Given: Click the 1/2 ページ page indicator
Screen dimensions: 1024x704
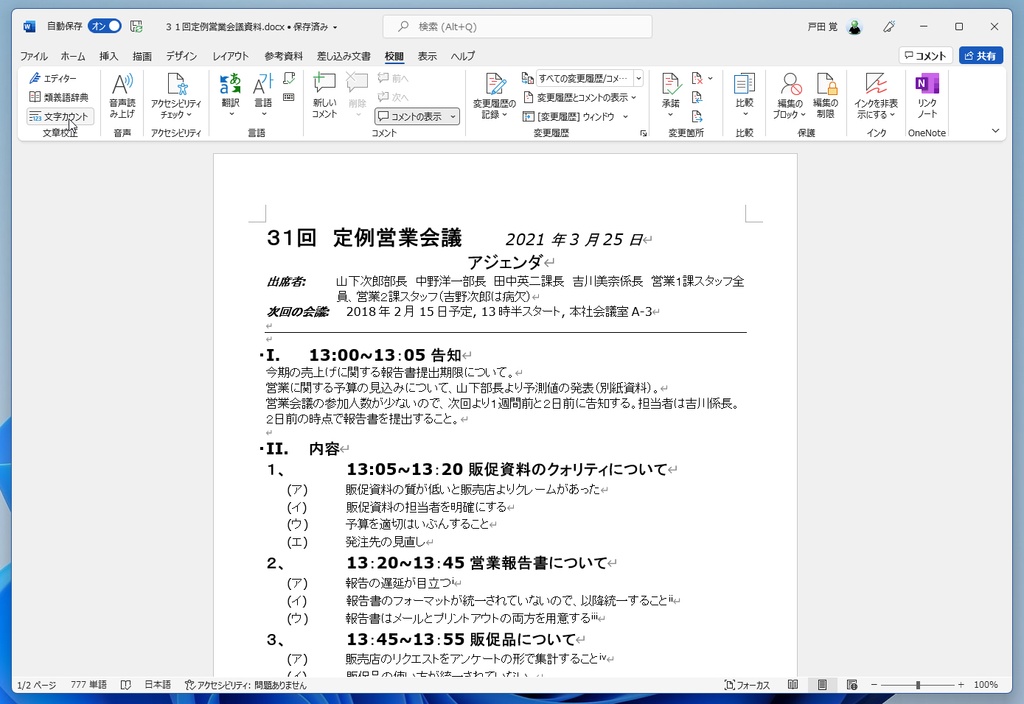Looking at the screenshot, I should 37,685.
